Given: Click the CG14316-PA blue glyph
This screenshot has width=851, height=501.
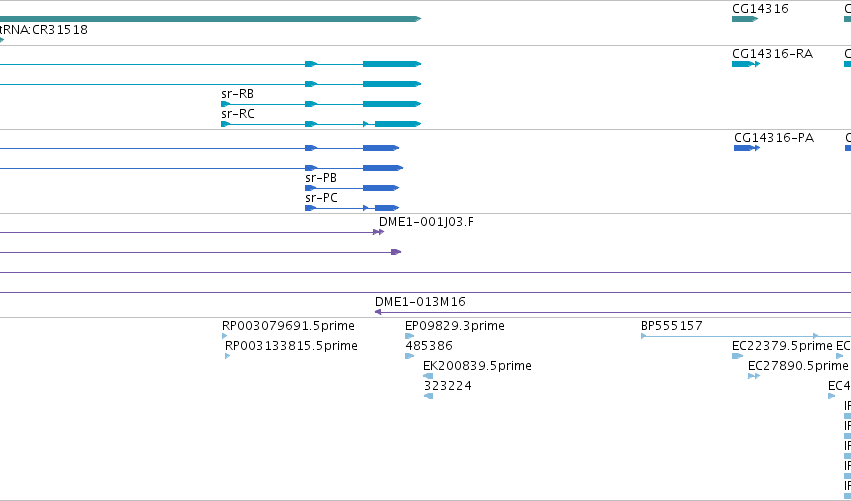Looking at the screenshot, I should (747, 148).
